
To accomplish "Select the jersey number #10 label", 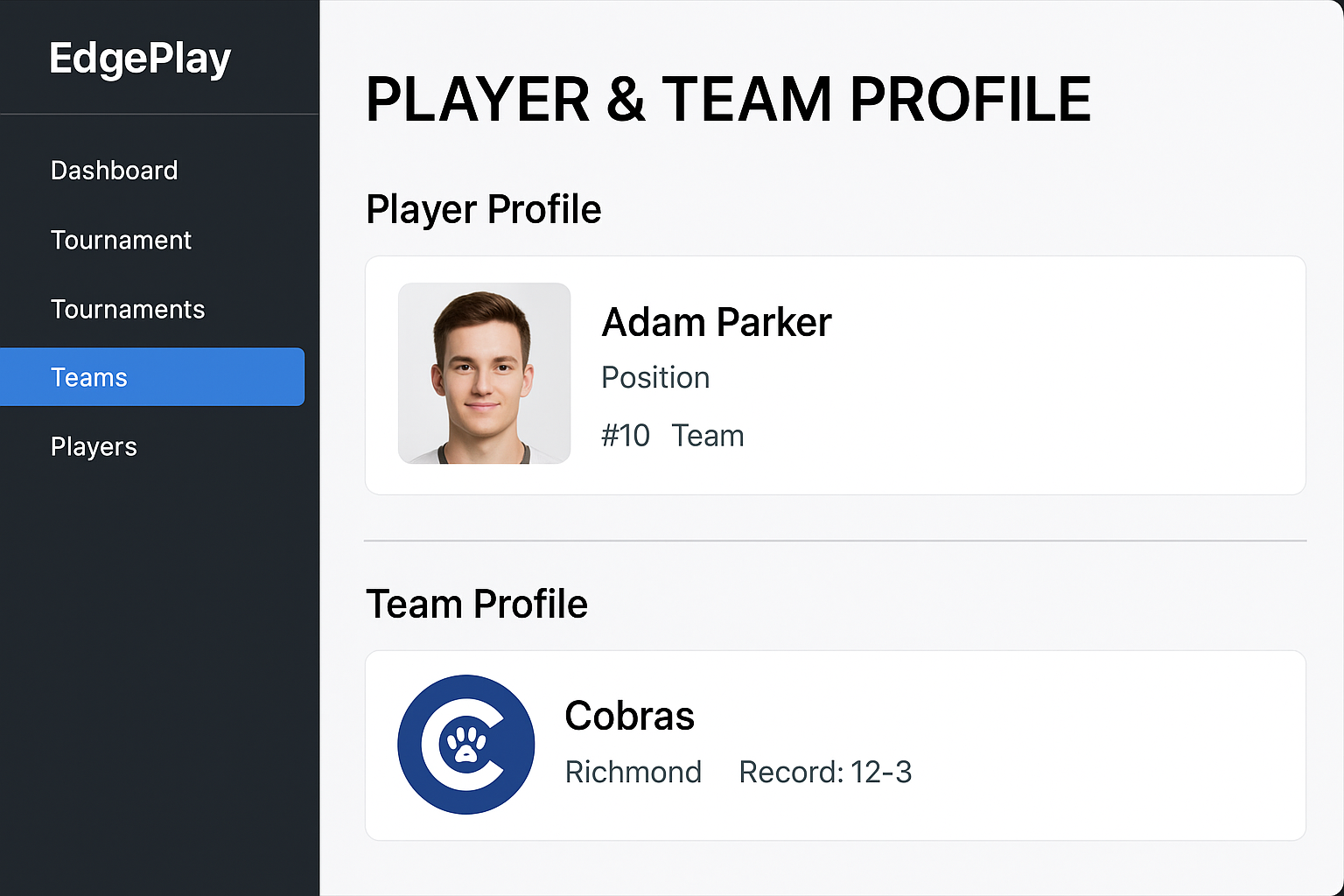I will coord(625,435).
